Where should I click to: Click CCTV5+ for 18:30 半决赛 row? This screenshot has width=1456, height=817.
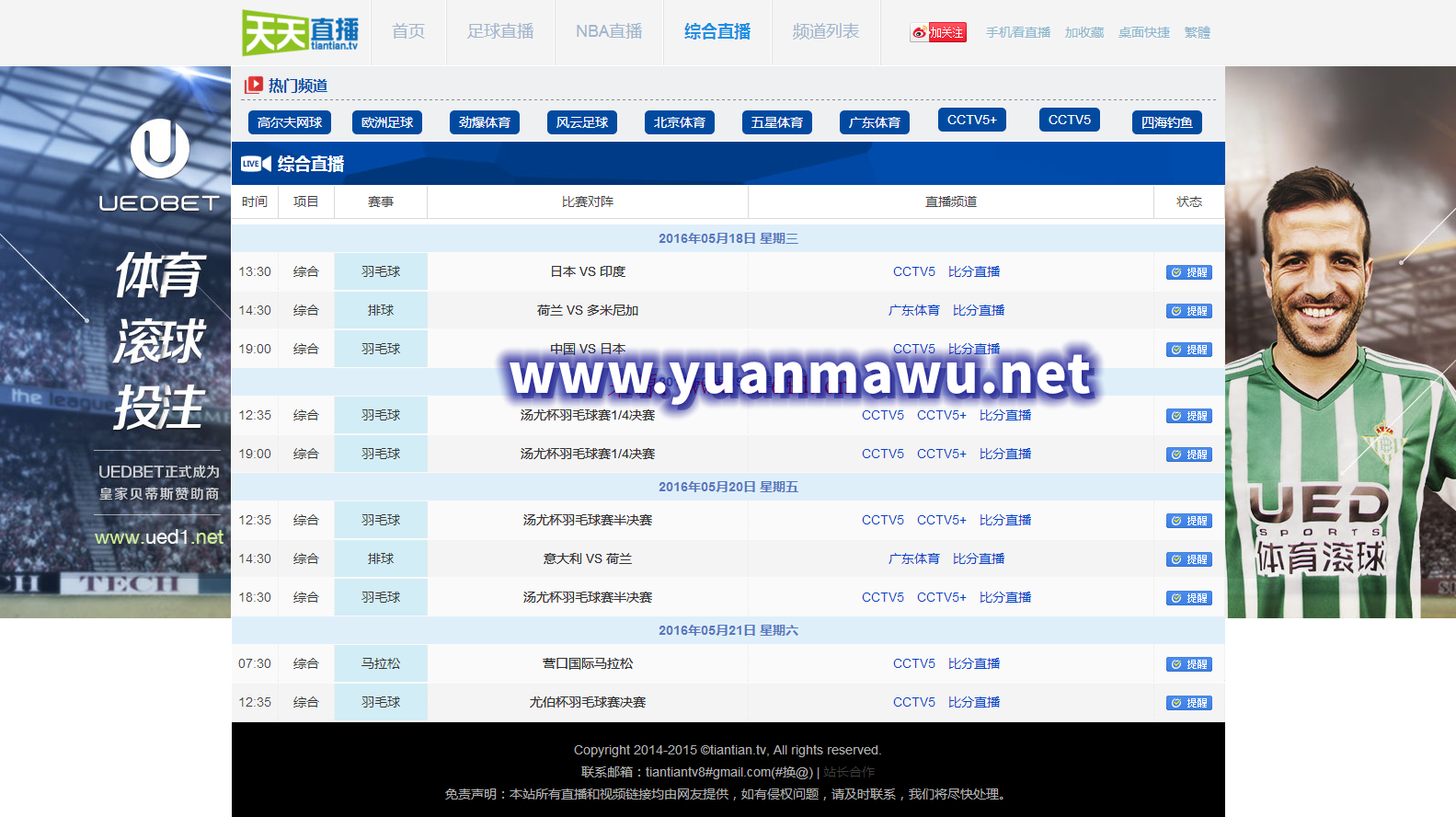point(942,598)
